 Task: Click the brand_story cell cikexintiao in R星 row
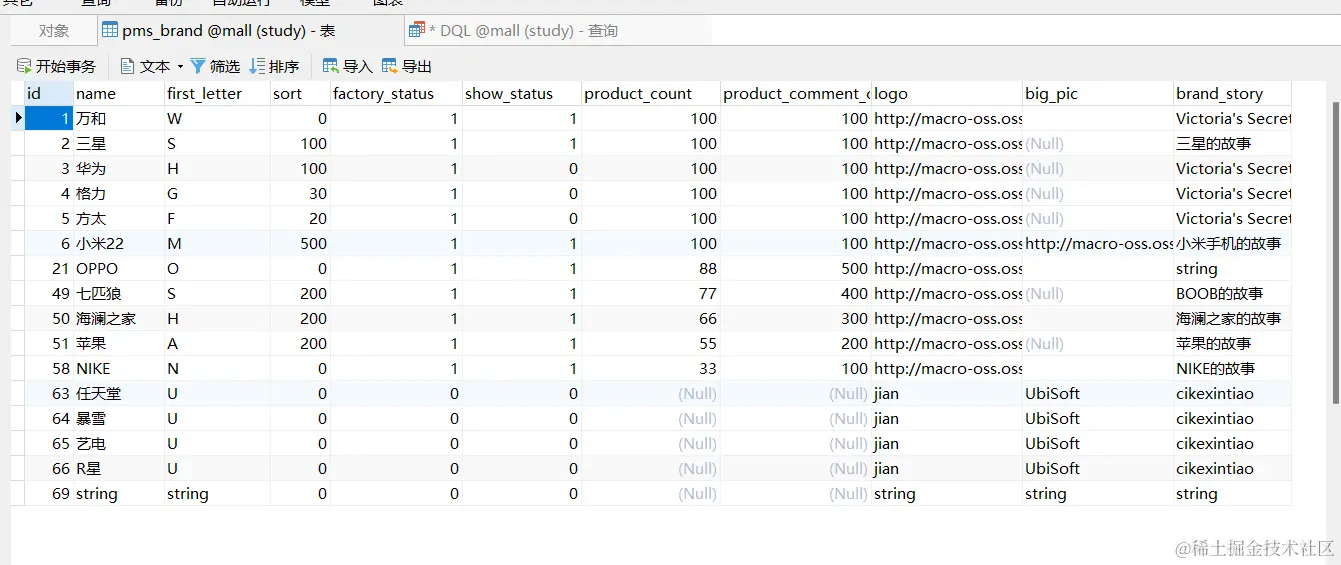click(x=1232, y=468)
